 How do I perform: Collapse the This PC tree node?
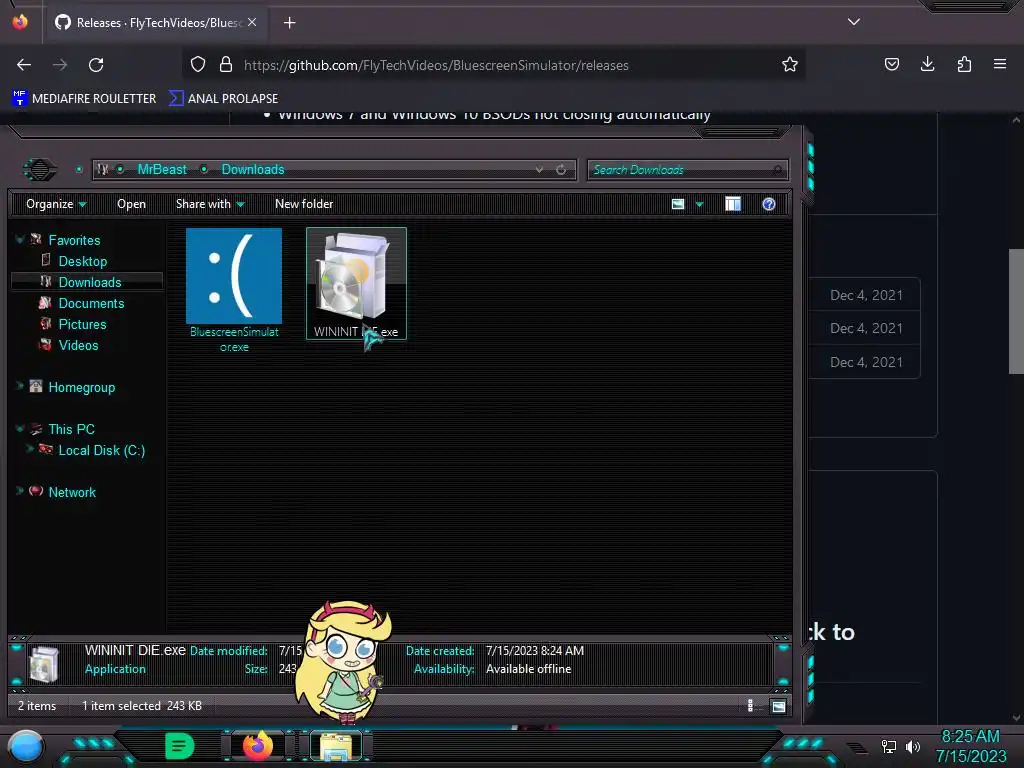coord(20,428)
